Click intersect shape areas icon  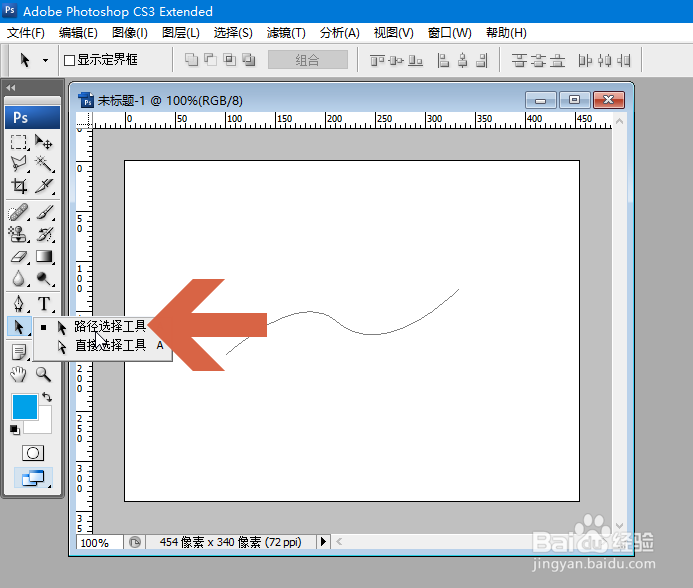pyautogui.click(x=230, y=60)
